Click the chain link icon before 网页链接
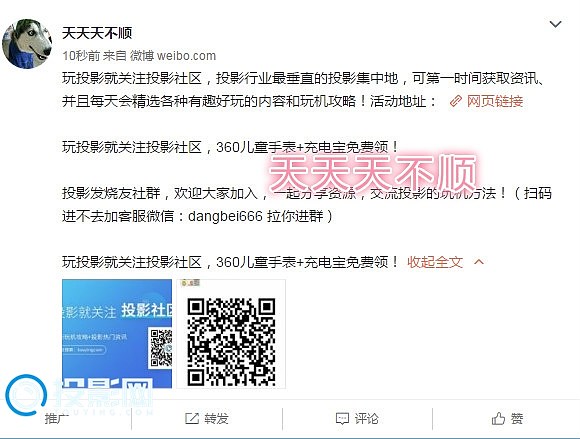The width and height of the screenshot is (580, 439). 456,101
